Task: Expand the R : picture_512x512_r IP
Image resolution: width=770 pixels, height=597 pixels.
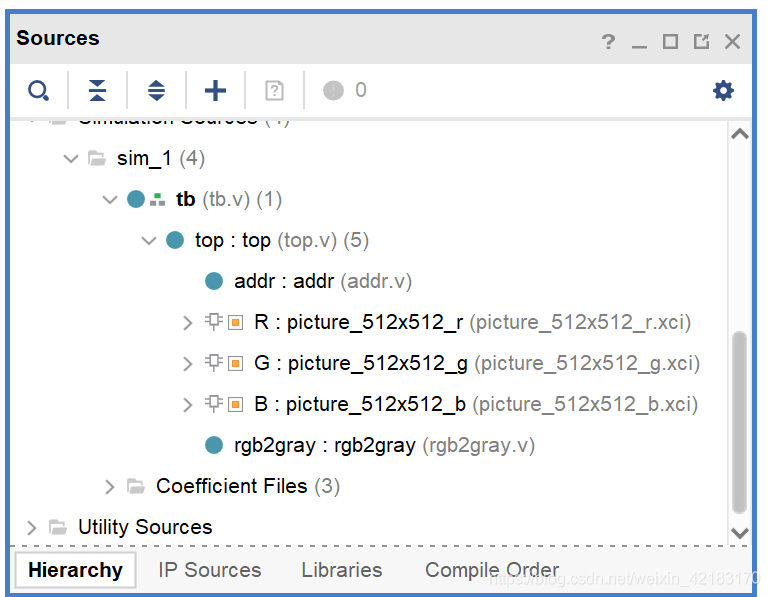Action: pos(188,323)
